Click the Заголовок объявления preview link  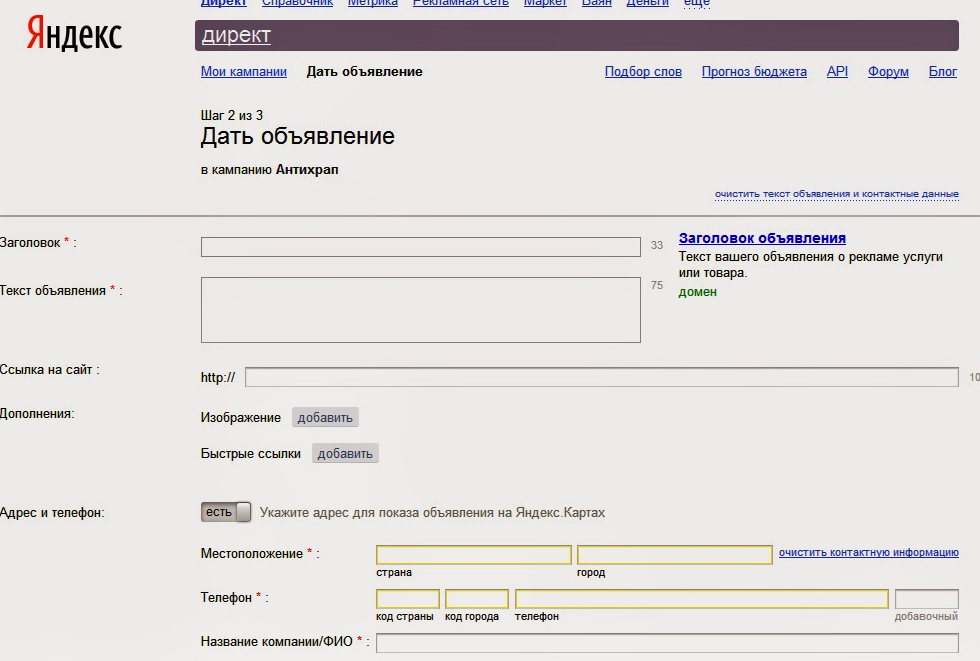762,238
